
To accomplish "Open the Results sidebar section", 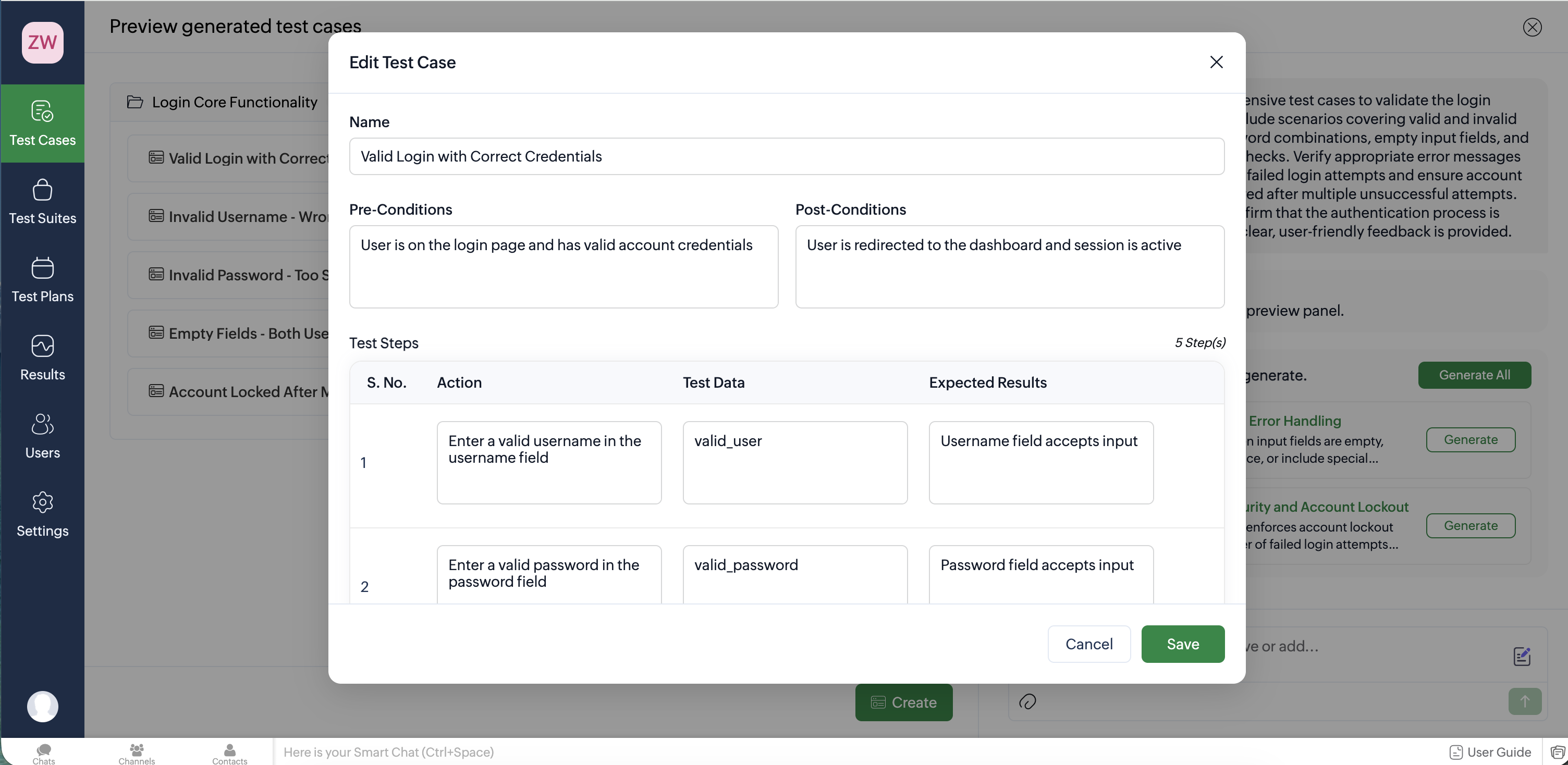I will click(x=43, y=358).
